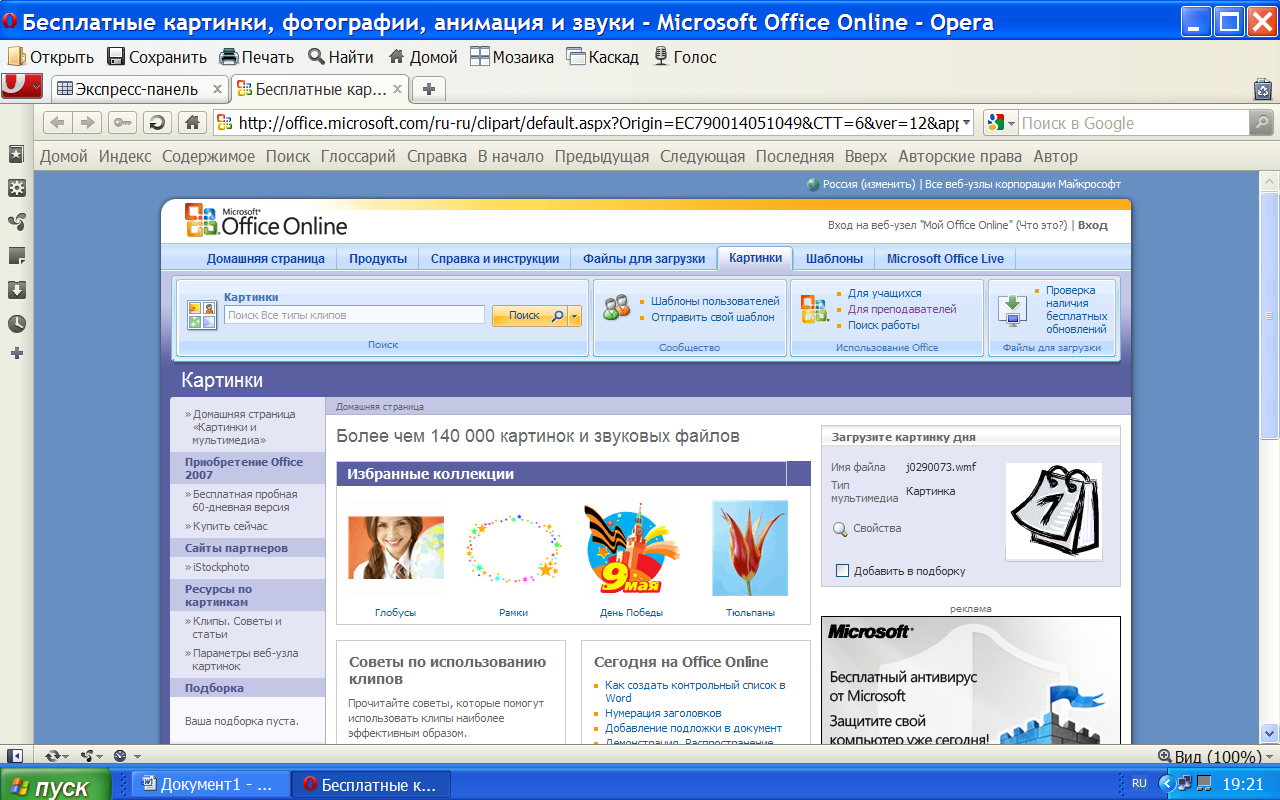Image resolution: width=1280 pixels, height=800 pixels.
Task: Open the Microsoft Office Live tab
Action: click(x=945, y=258)
